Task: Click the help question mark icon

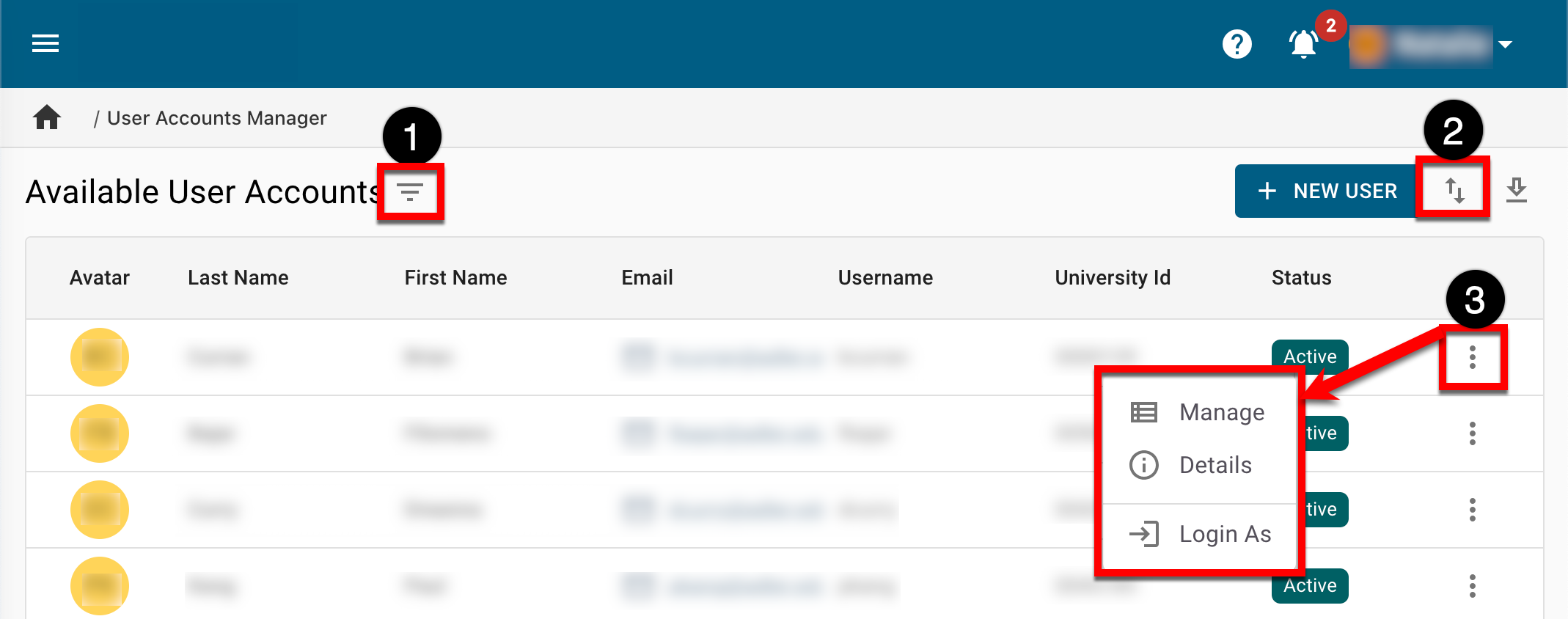Action: pyautogui.click(x=1237, y=44)
